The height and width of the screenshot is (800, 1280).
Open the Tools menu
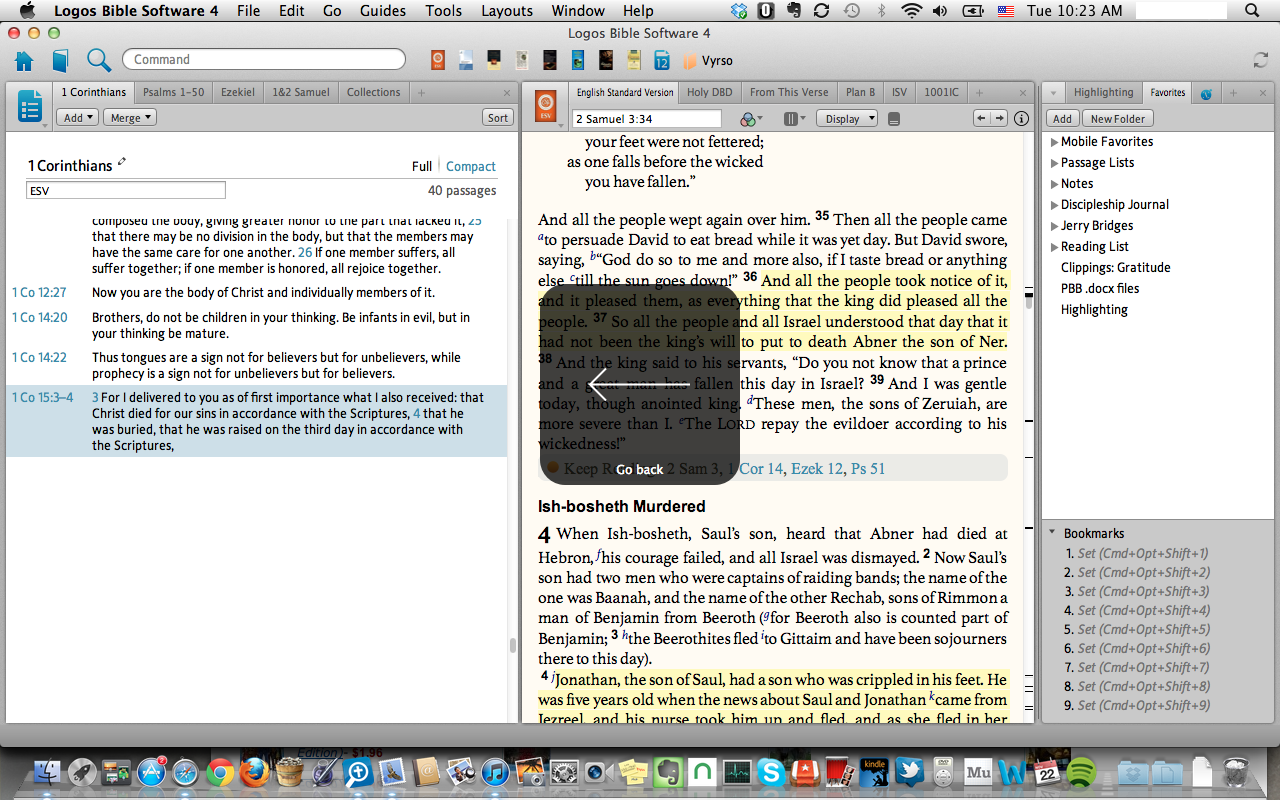click(444, 11)
